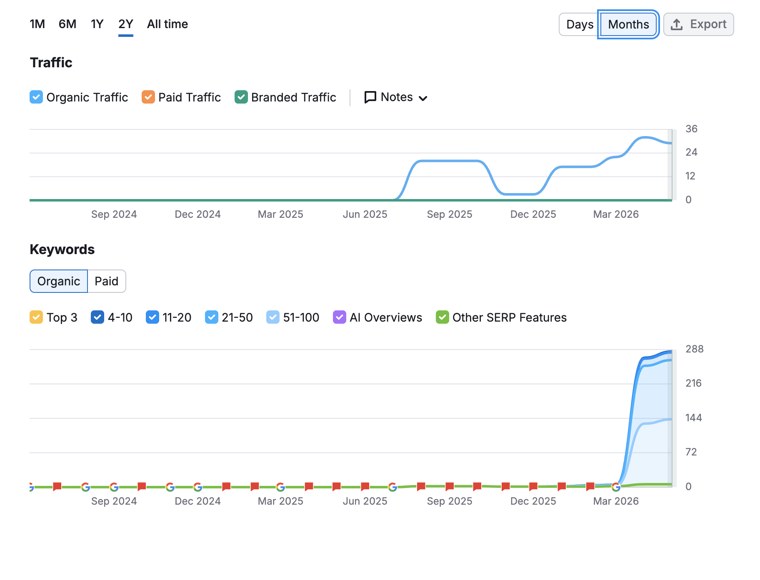Click Mar 2026 label under Keywords chart
The width and height of the screenshot is (760, 580).
(x=616, y=501)
